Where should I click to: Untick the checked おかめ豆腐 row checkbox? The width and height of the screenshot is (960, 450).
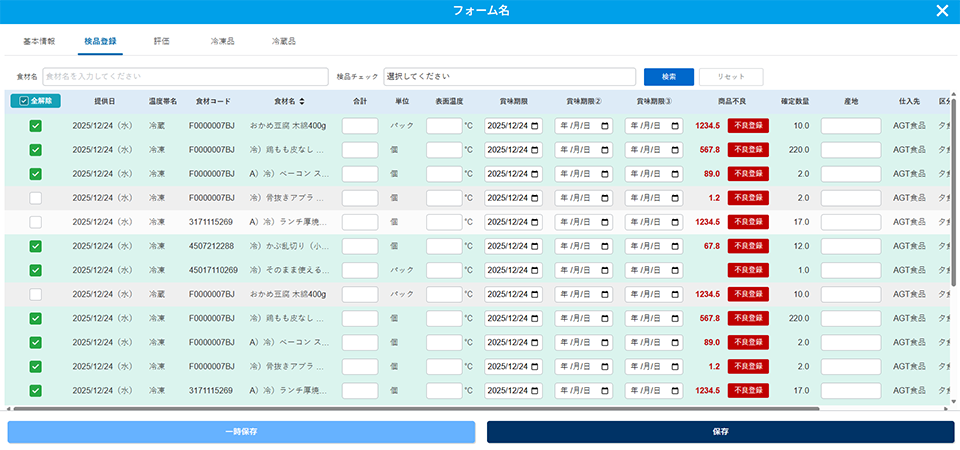point(36,126)
